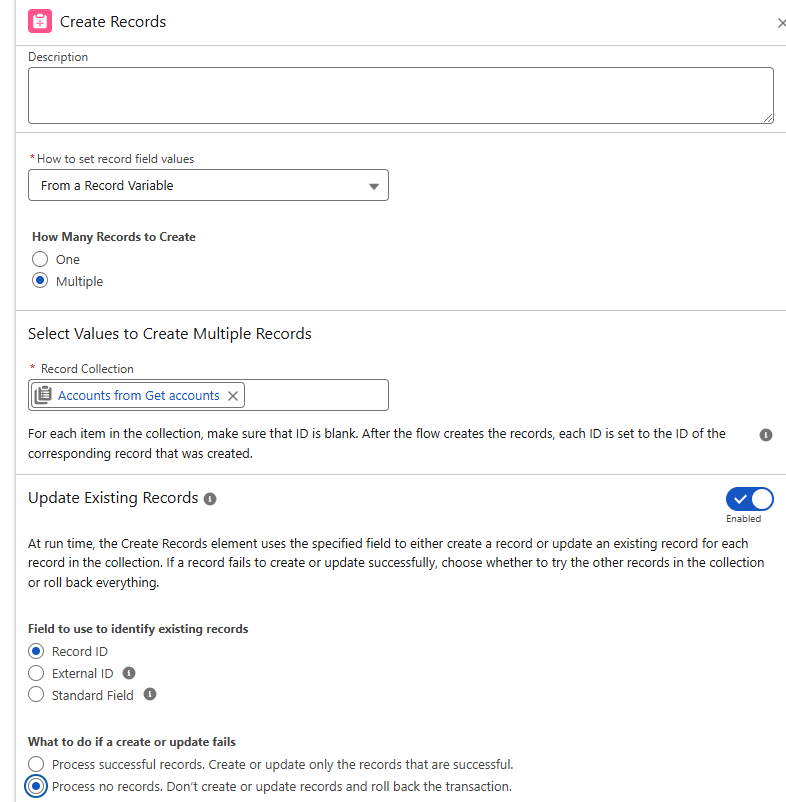Show info icon next to External ID

[129, 673]
